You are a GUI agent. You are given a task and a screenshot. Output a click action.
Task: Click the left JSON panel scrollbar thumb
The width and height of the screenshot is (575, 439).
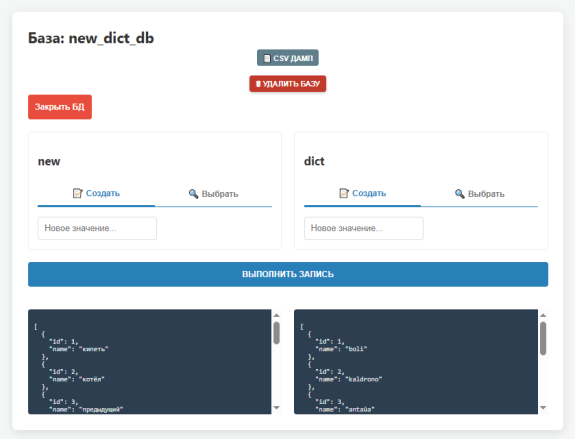coord(276,333)
